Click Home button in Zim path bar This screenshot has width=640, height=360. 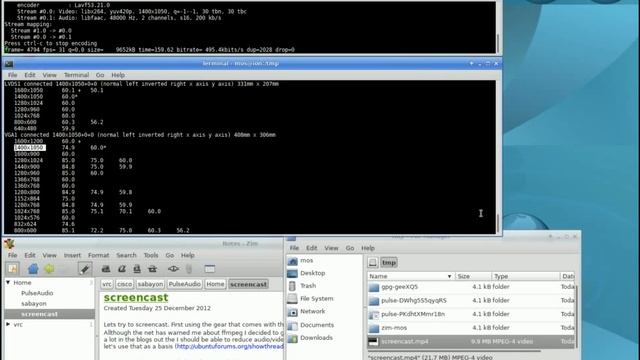[215, 284]
